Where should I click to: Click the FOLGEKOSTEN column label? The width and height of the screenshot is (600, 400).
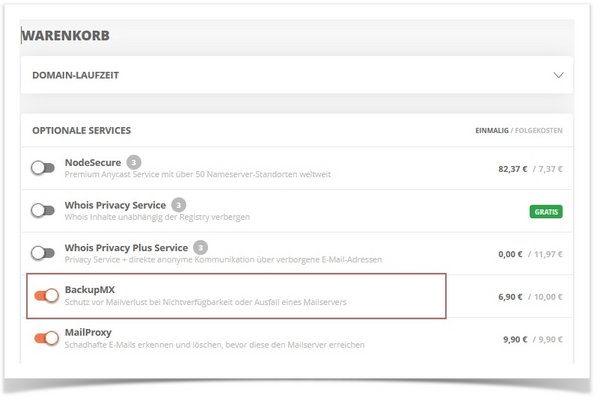pos(539,131)
